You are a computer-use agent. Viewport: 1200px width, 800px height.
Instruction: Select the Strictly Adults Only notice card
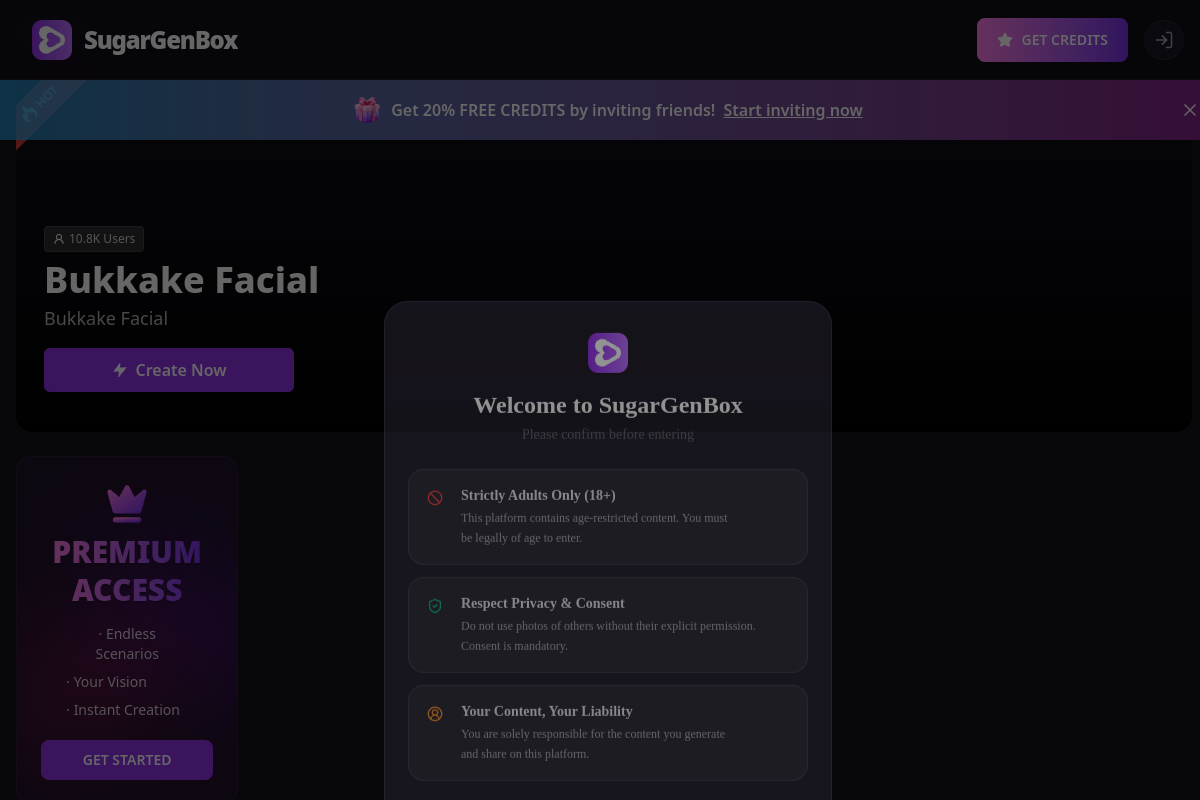click(608, 517)
